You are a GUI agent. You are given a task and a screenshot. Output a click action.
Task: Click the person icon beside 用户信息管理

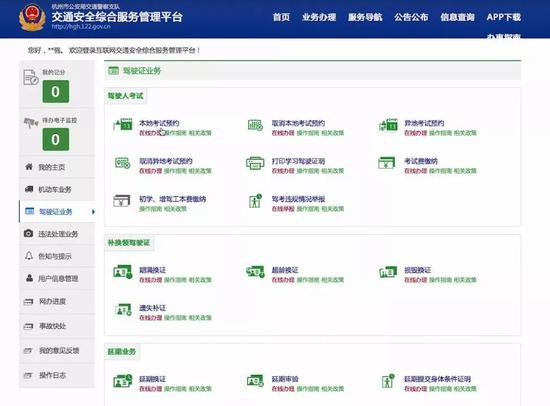(x=29, y=278)
